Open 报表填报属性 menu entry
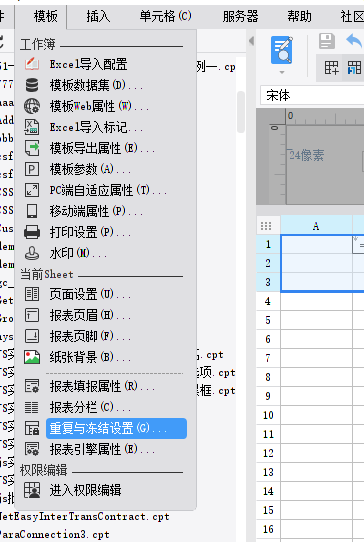 [x=102, y=386]
